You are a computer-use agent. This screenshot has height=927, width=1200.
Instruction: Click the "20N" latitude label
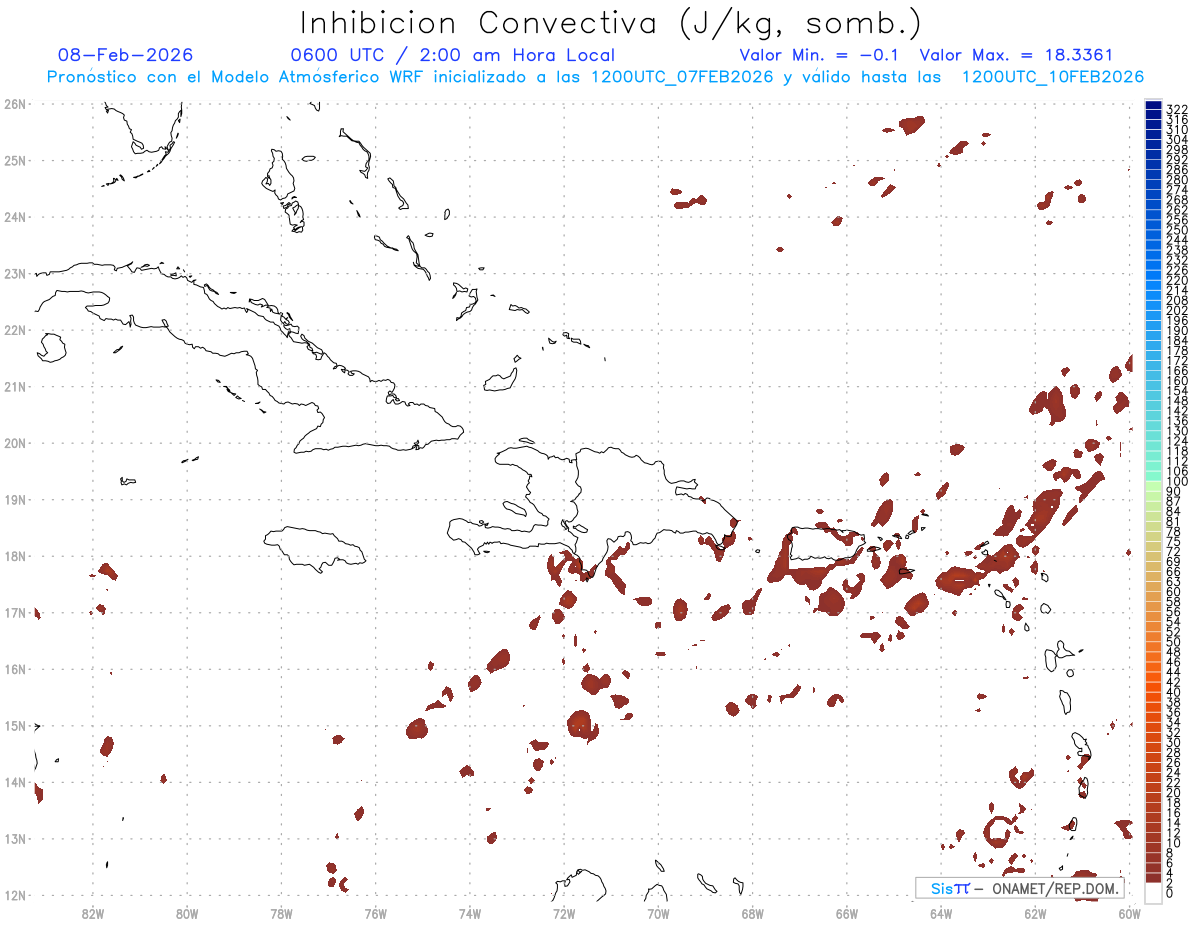pos(15,443)
